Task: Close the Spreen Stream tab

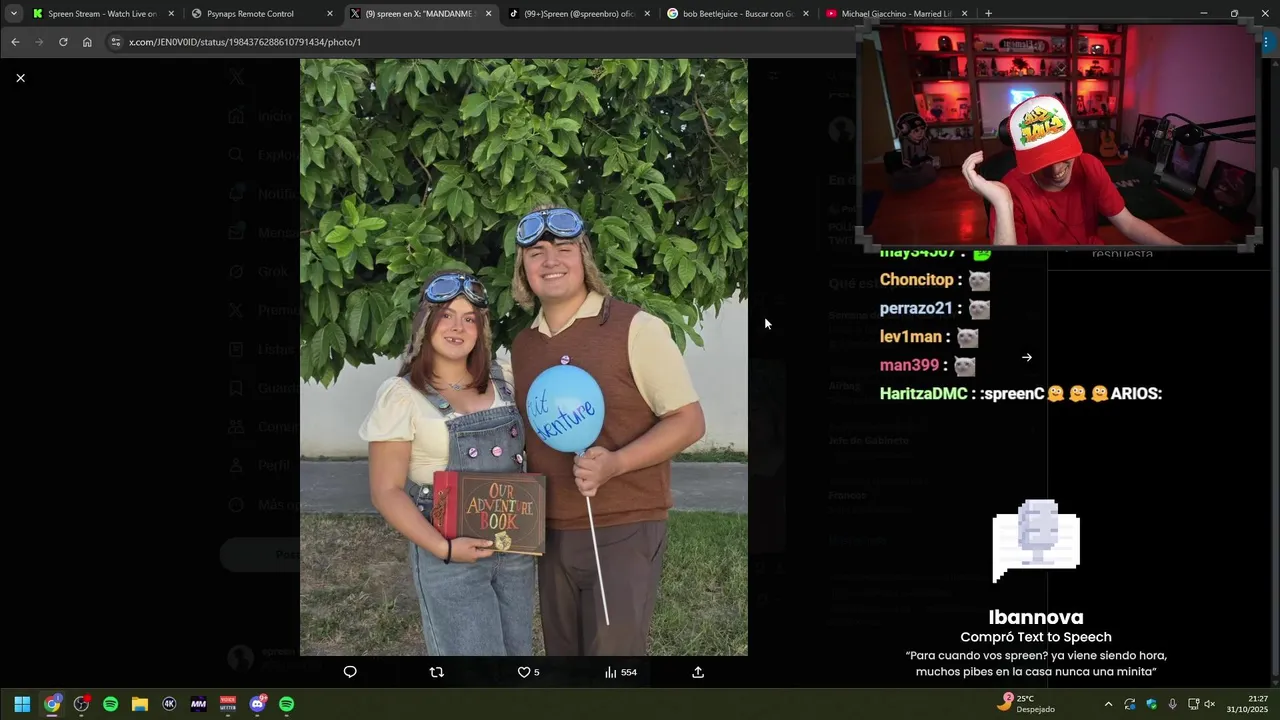Action: 171,14
